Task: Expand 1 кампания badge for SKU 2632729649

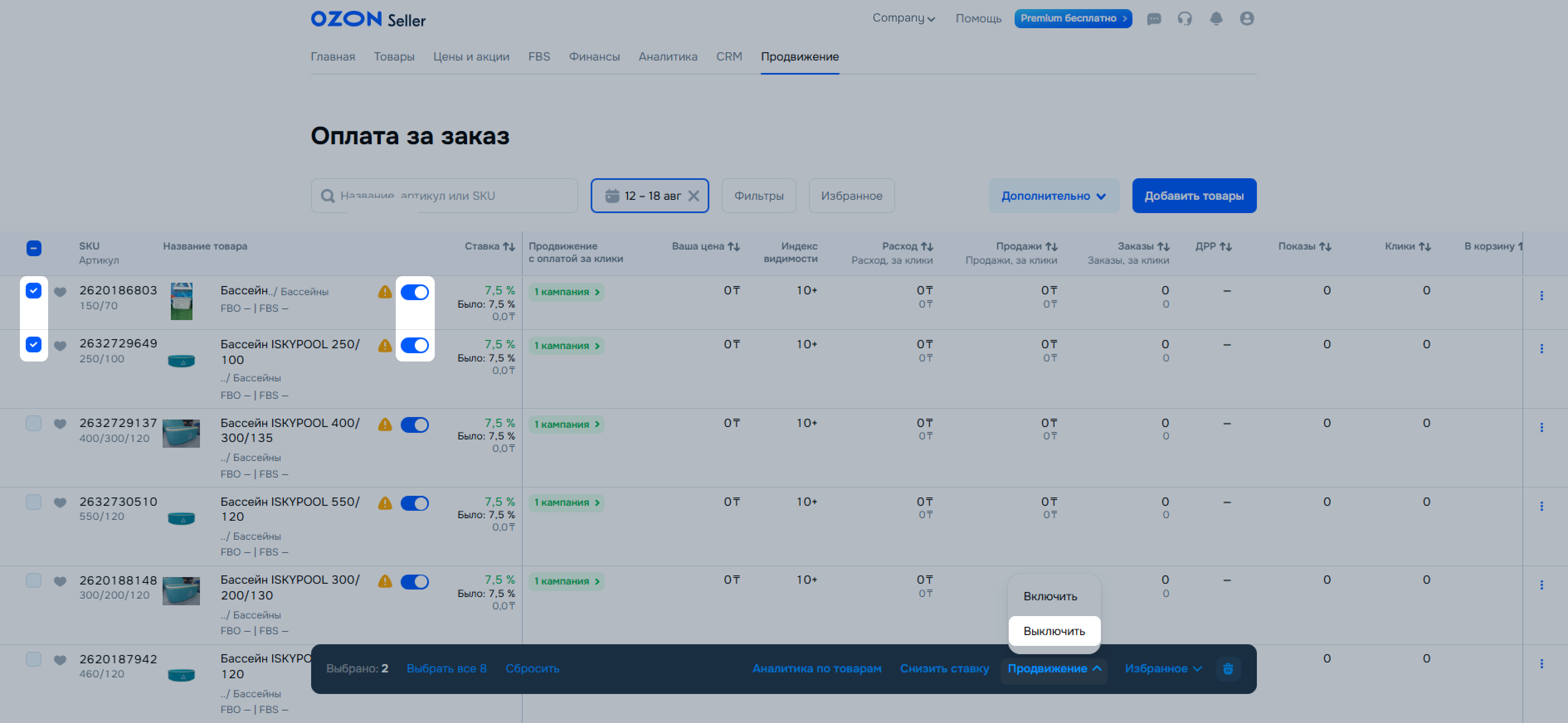Action: 566,345
